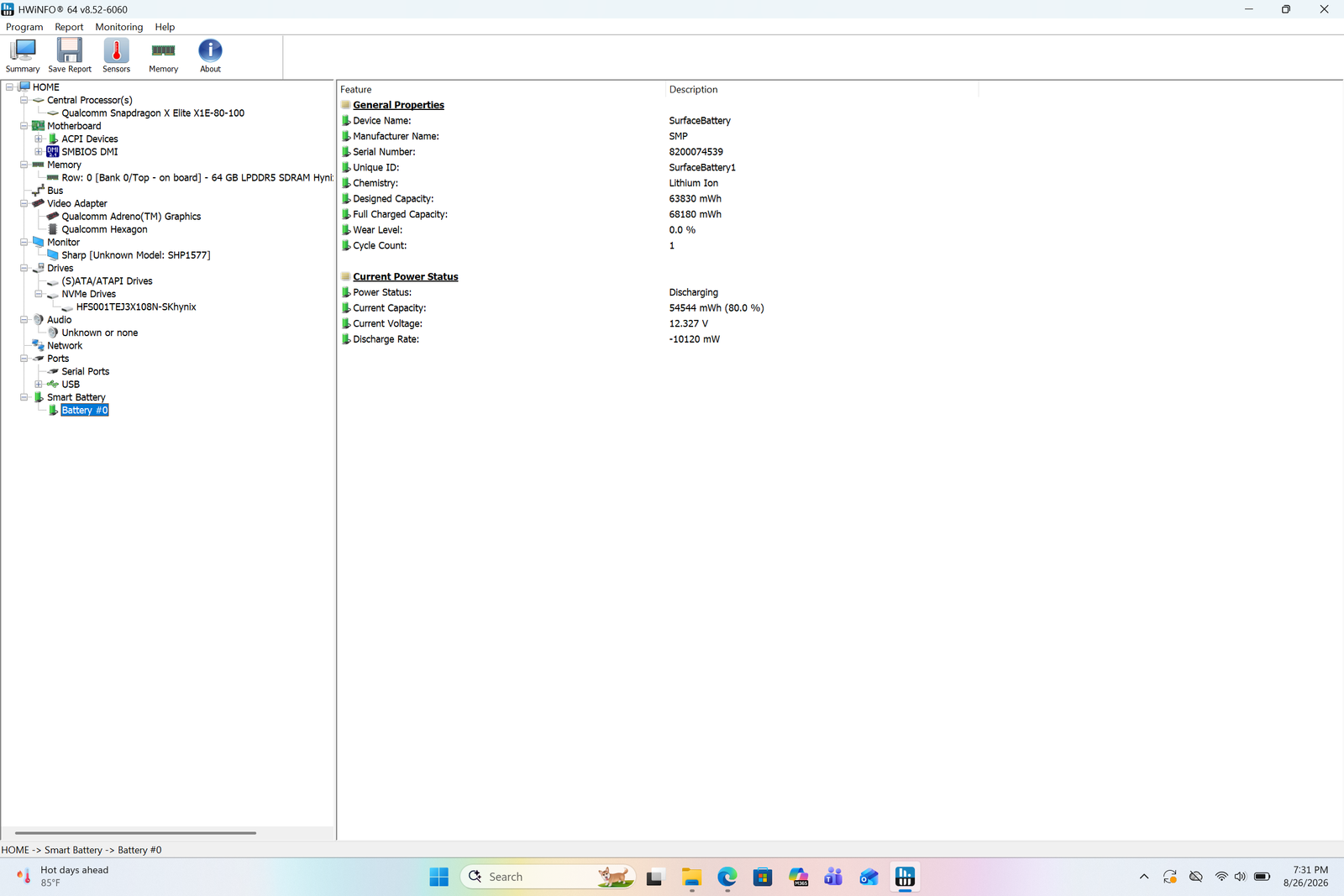Open the Sensors thermometer icon
The height and width of the screenshot is (896, 1344).
click(x=117, y=55)
